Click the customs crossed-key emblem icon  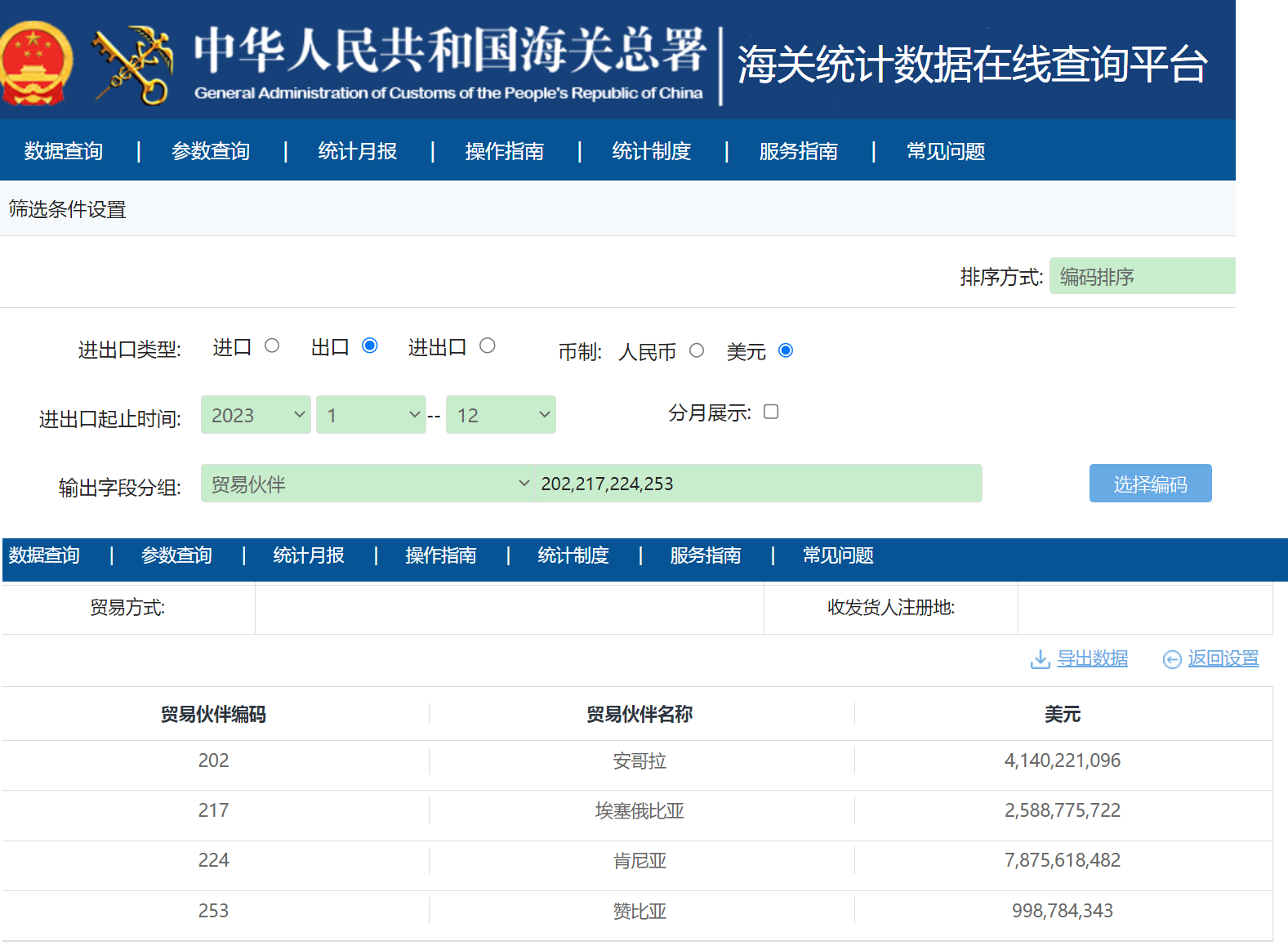[x=132, y=65]
